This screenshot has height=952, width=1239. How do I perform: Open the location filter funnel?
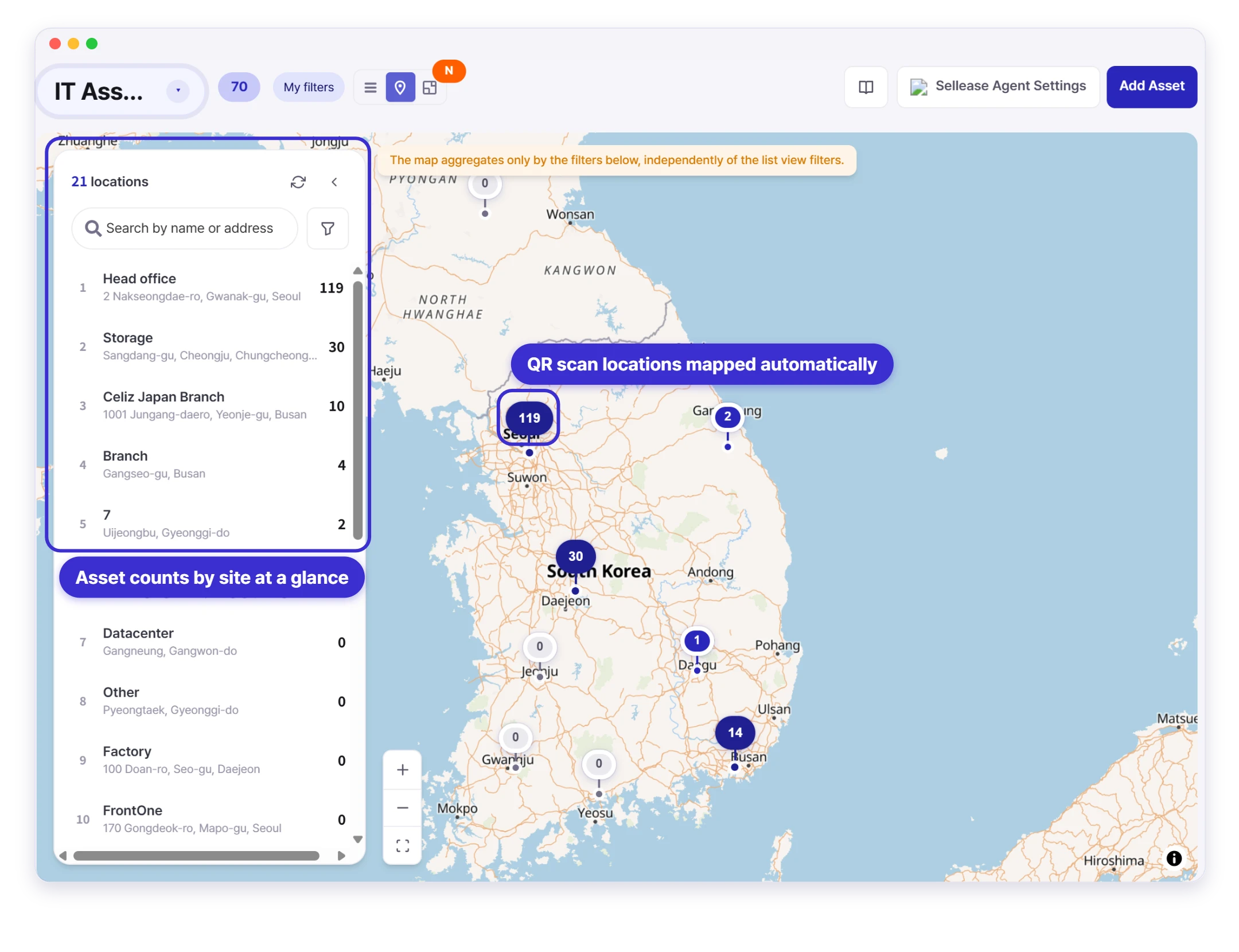click(x=328, y=228)
